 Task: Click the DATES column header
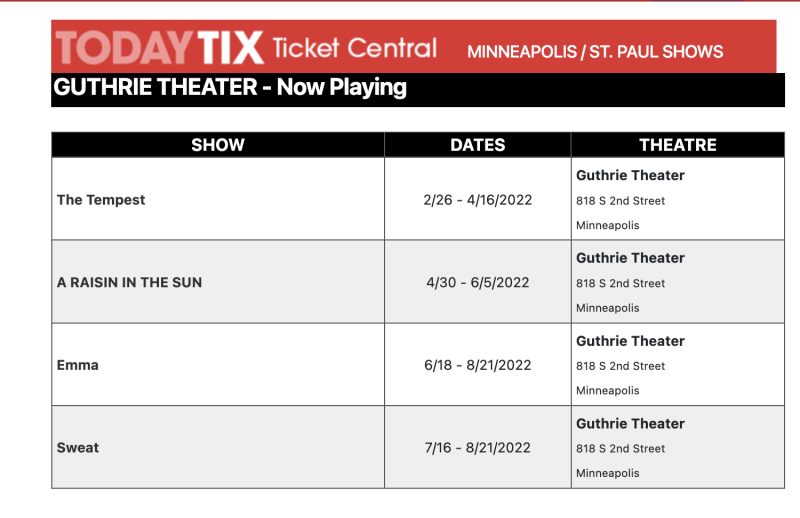478,145
